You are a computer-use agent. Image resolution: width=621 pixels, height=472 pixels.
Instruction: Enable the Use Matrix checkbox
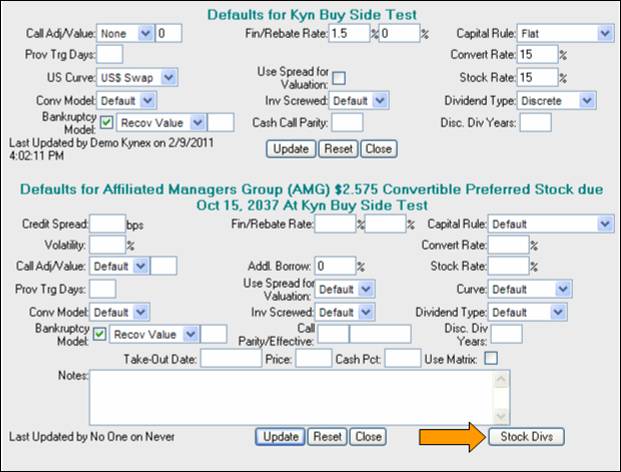click(491, 358)
